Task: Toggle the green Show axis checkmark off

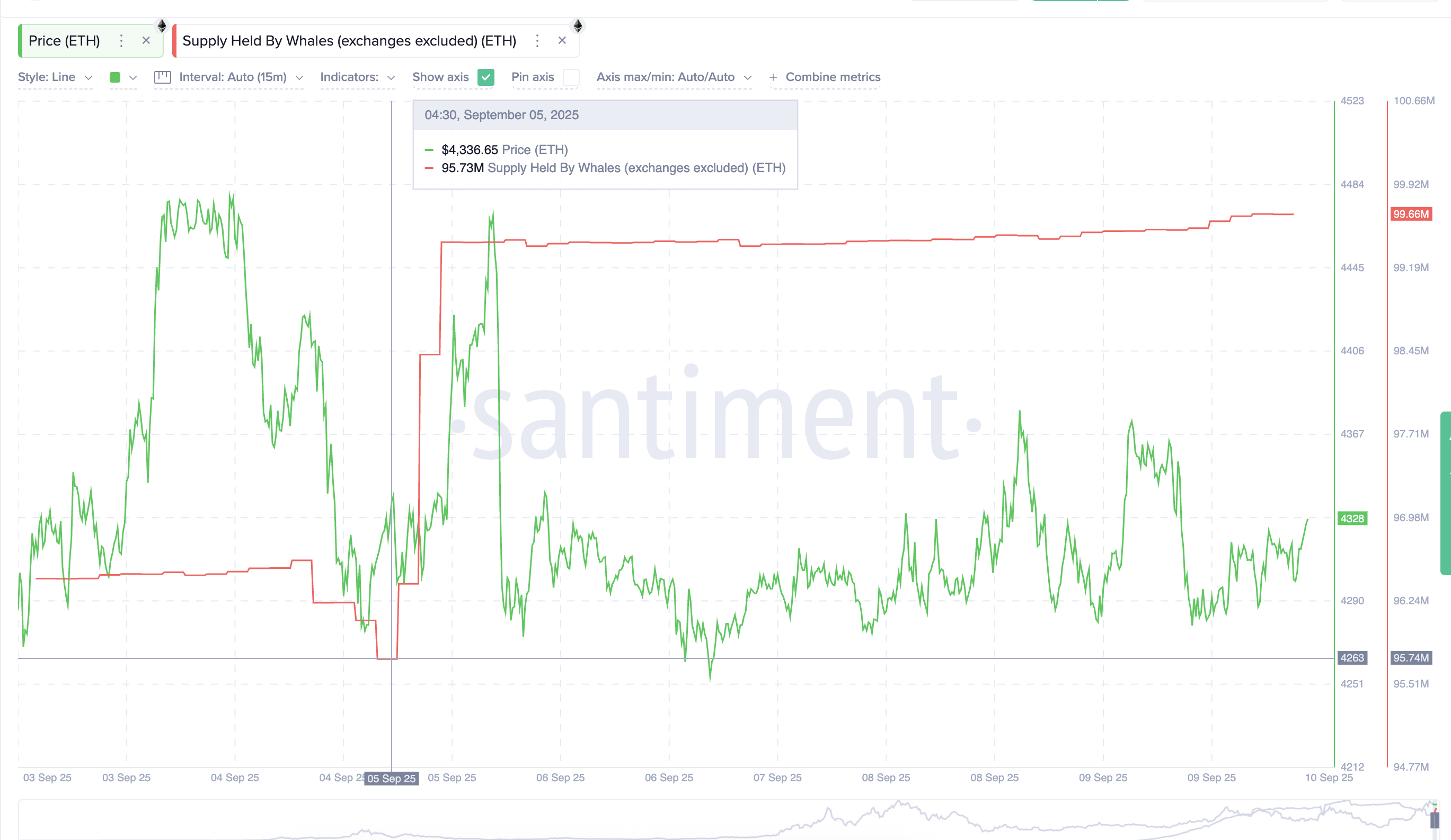Action: click(485, 77)
